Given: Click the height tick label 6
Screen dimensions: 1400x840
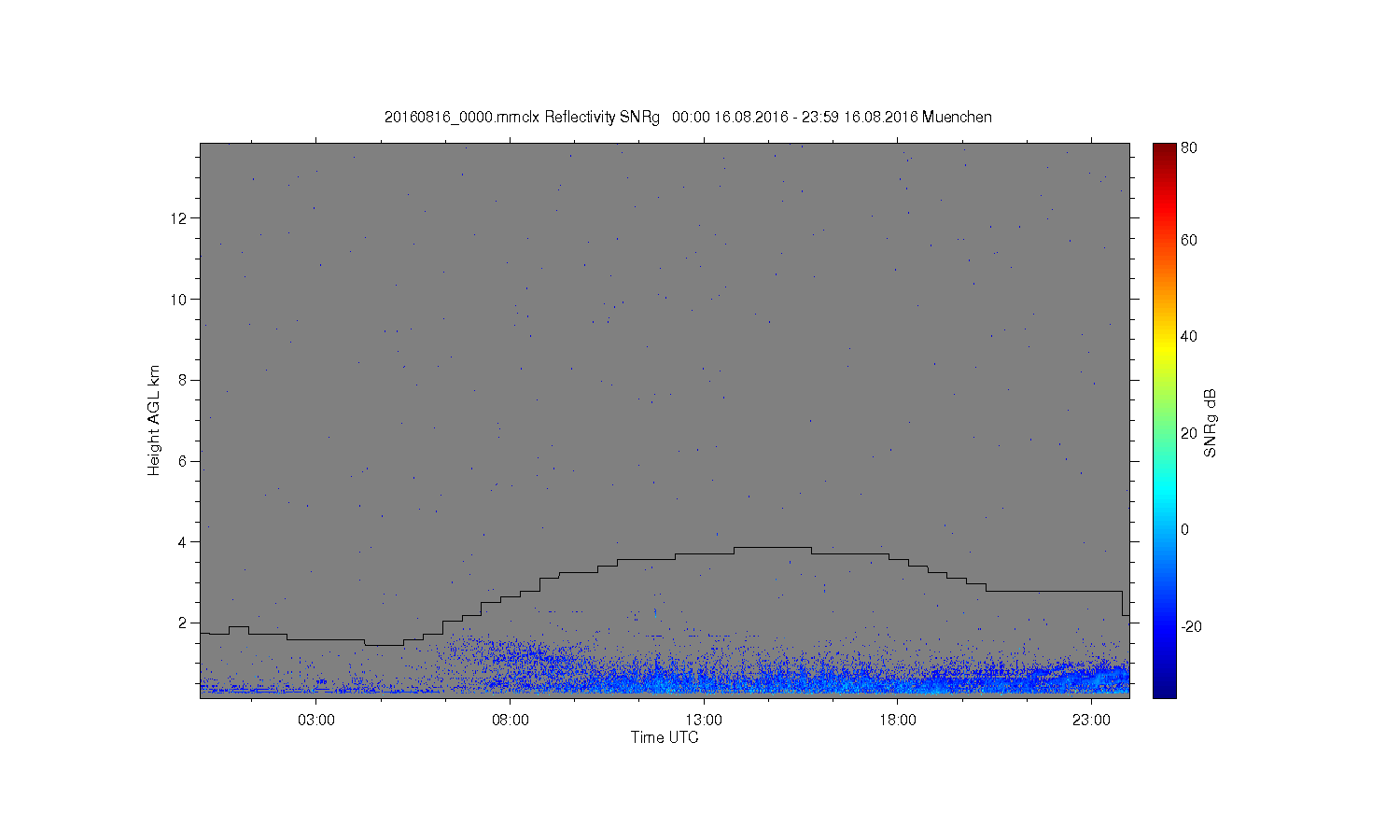Looking at the screenshot, I should pos(184,461).
